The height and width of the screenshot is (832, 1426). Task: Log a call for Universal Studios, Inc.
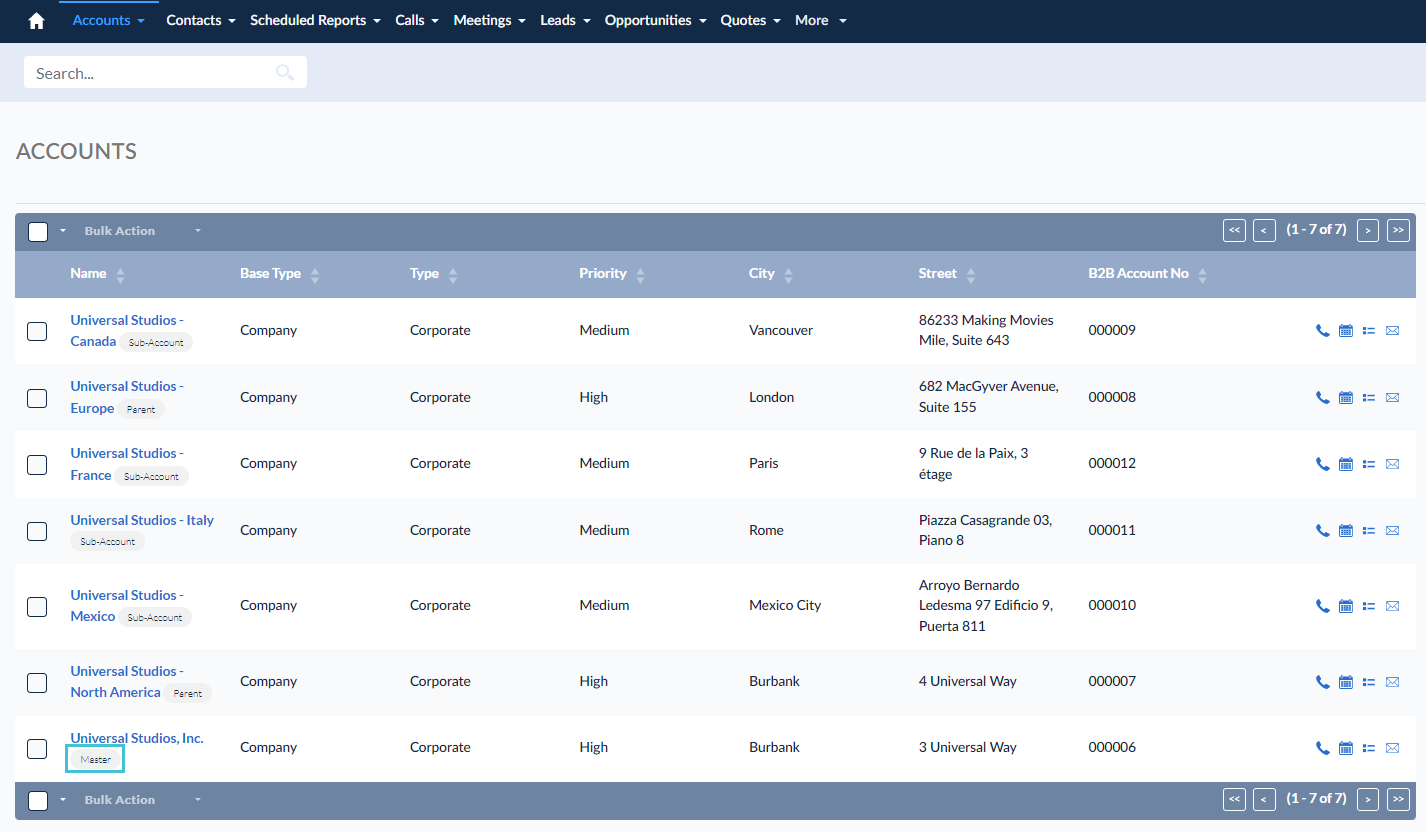pyautogui.click(x=1322, y=748)
